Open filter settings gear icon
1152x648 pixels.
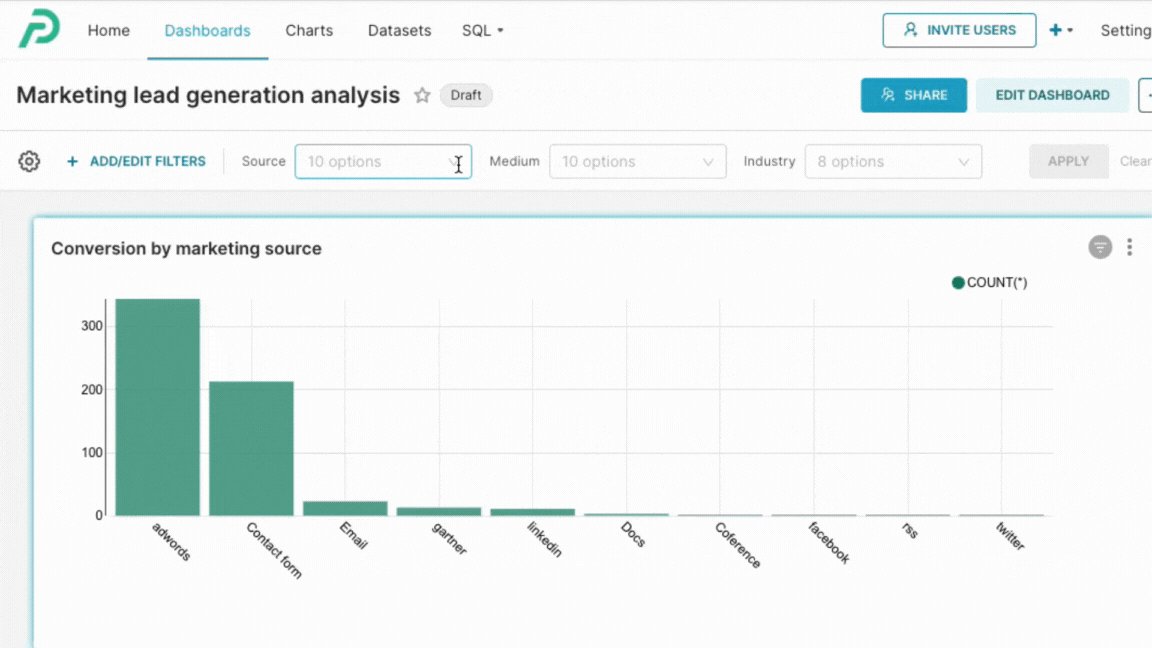pos(29,161)
